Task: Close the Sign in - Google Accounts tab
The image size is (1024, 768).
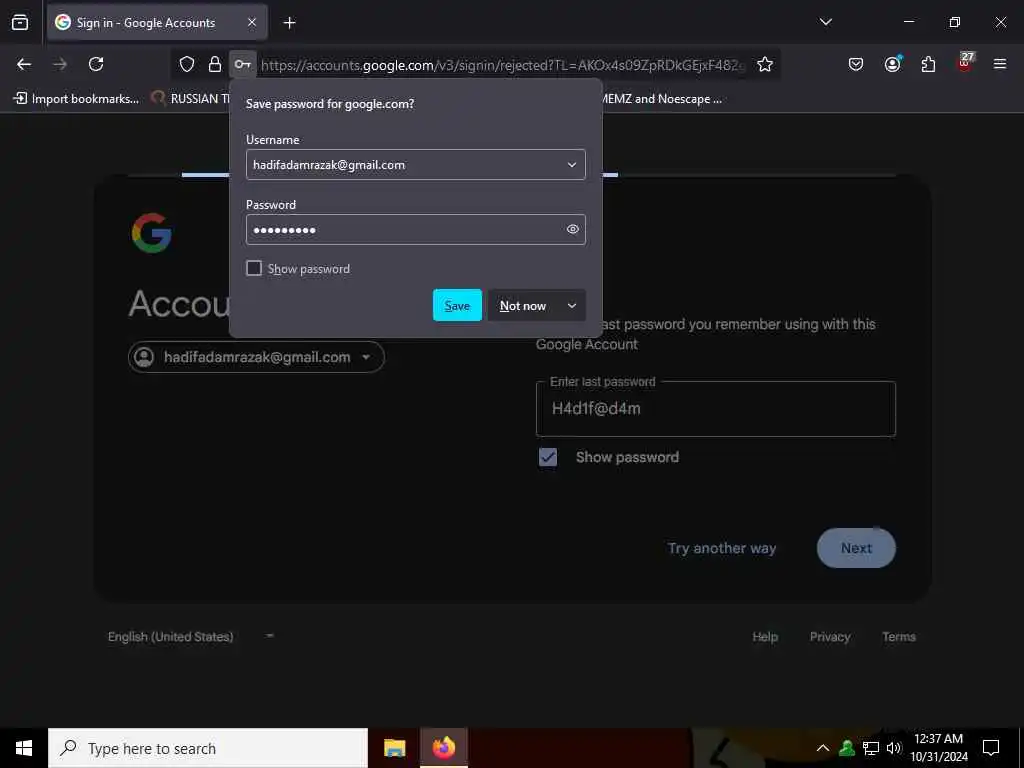Action: click(x=252, y=23)
